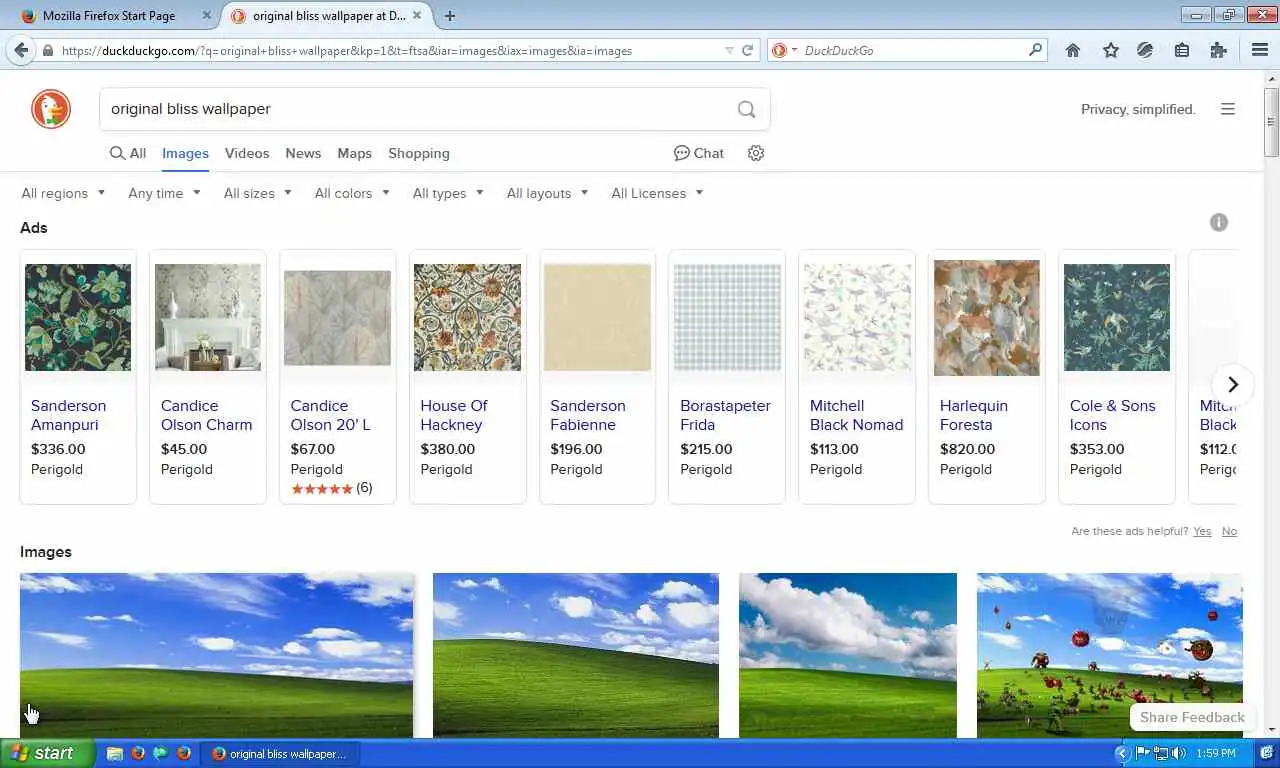Click the Share Feedback button
This screenshot has height=768, width=1280.
coord(1191,717)
